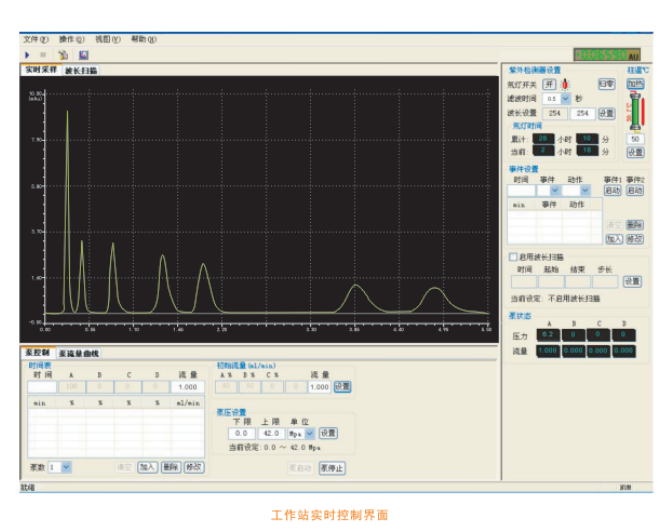Switch to the 波长扫描 tab
672x531 pixels.
tap(81, 71)
